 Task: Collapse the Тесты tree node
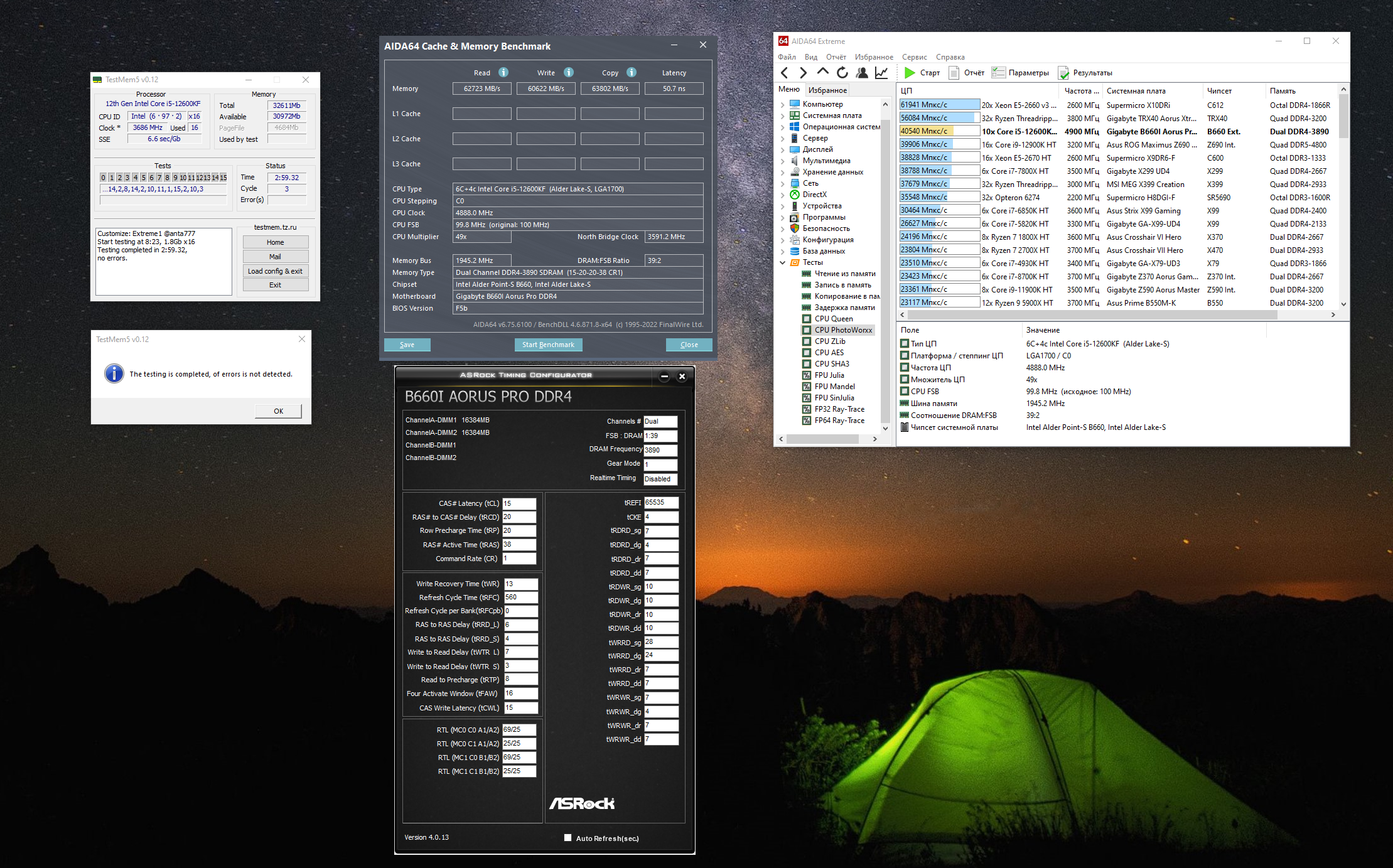coord(783,262)
